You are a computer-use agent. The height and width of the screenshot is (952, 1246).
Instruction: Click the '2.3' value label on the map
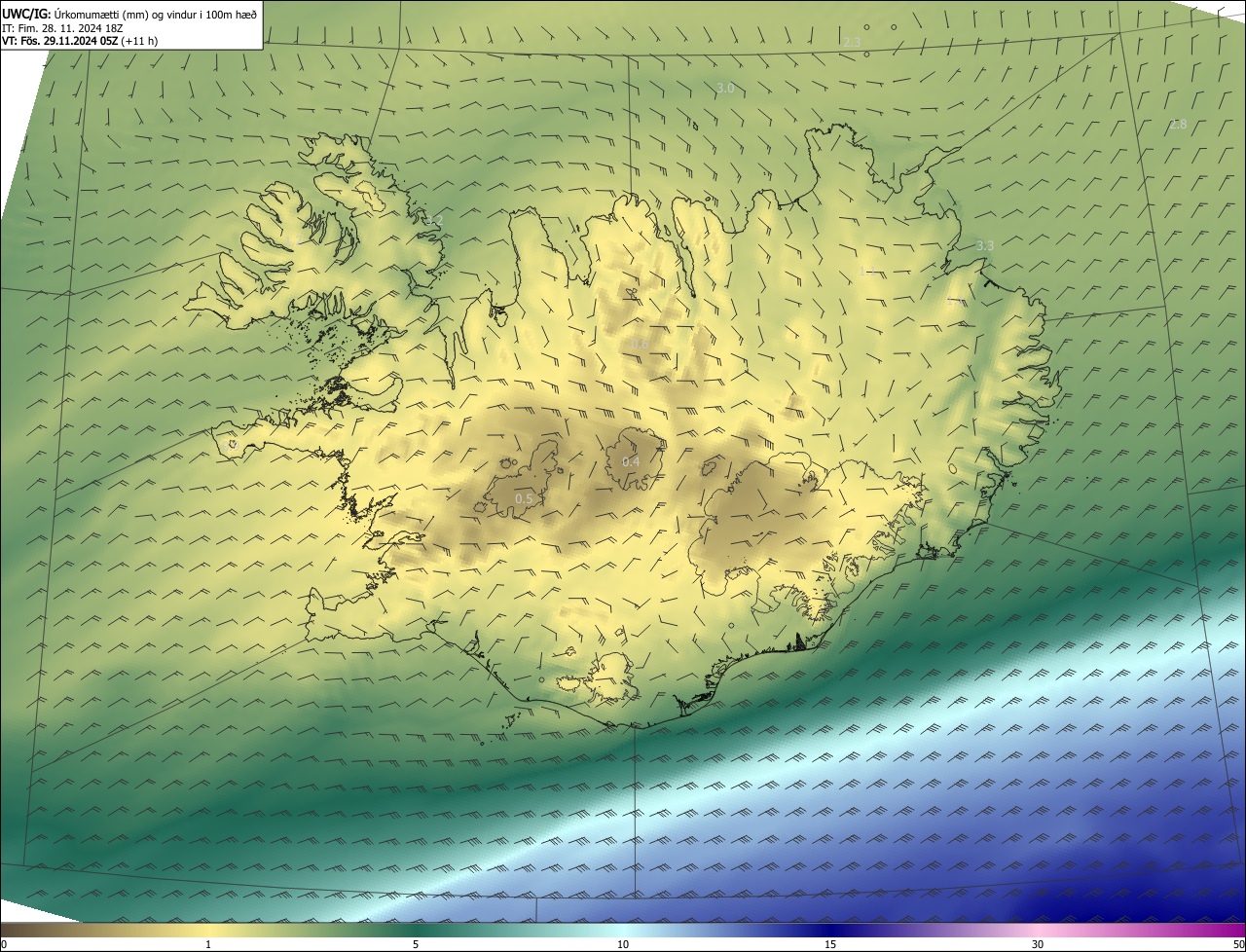pos(852,42)
